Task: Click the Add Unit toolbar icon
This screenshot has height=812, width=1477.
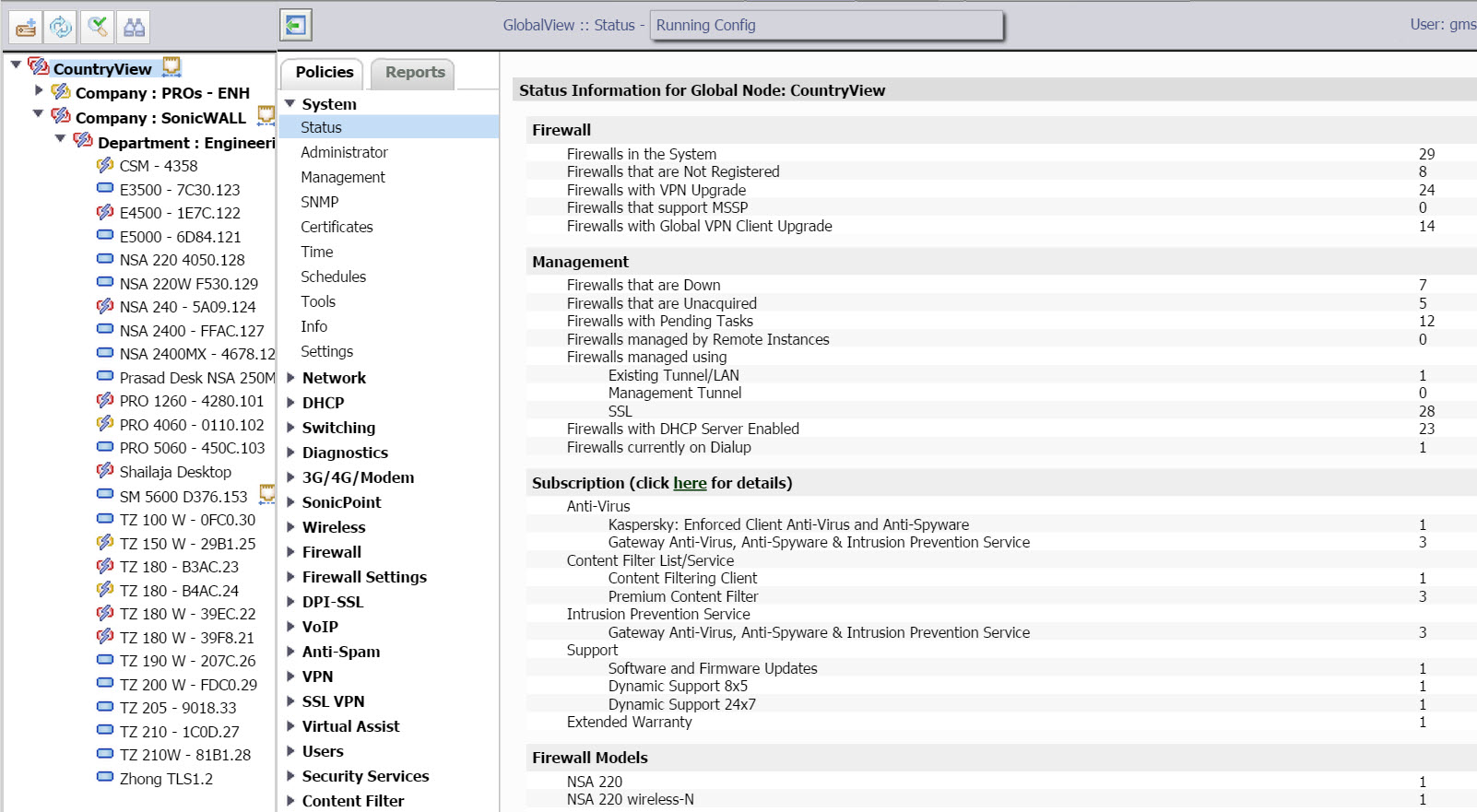Action: point(26,27)
